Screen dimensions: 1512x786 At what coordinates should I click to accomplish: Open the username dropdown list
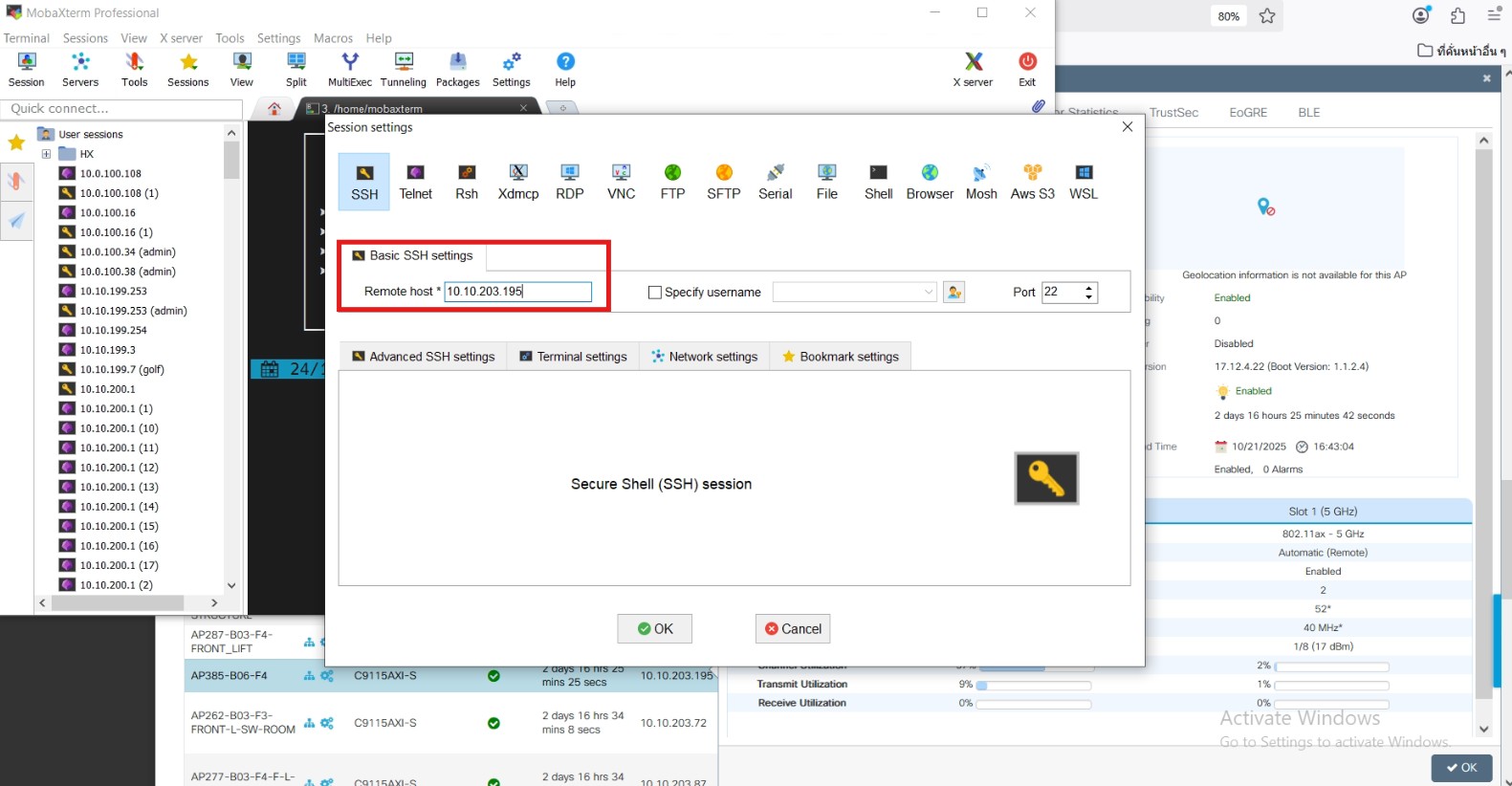928,293
